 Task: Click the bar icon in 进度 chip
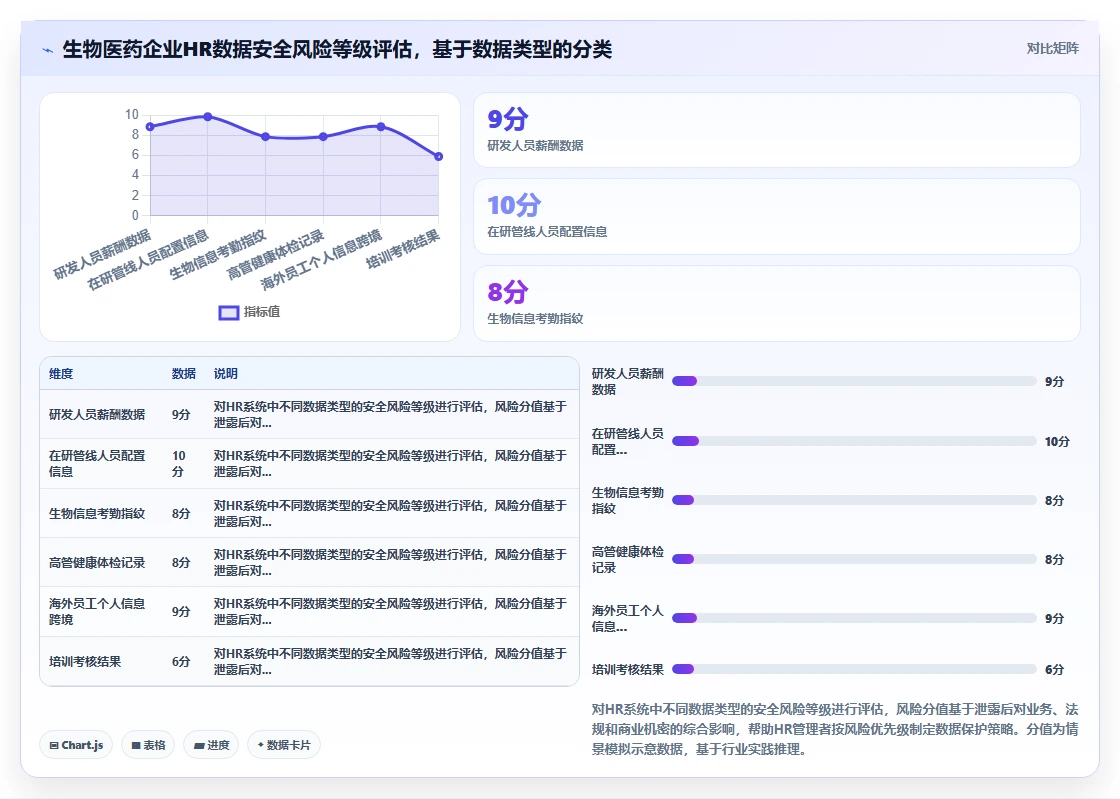[199, 745]
